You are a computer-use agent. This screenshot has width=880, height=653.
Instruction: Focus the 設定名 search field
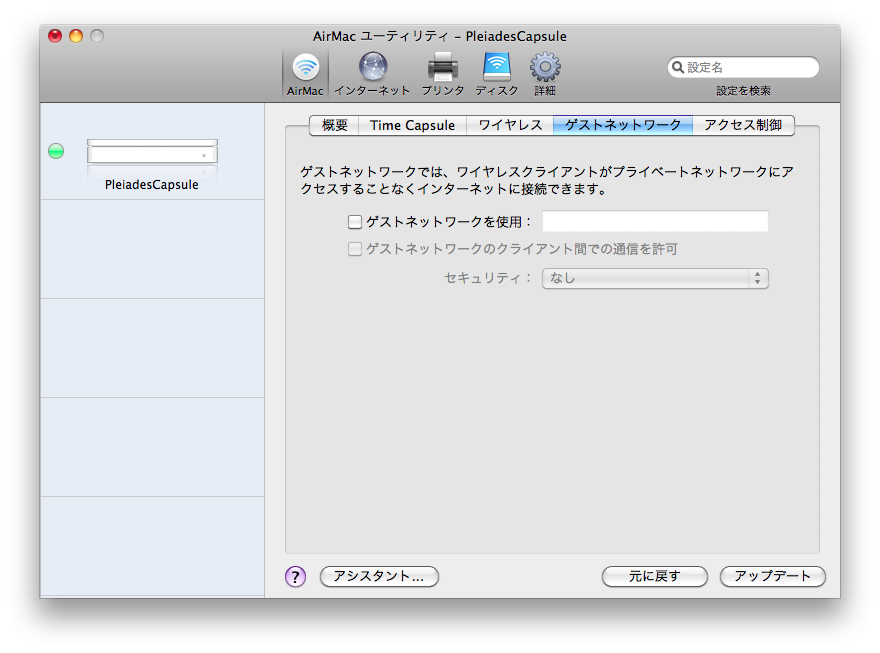pos(743,67)
